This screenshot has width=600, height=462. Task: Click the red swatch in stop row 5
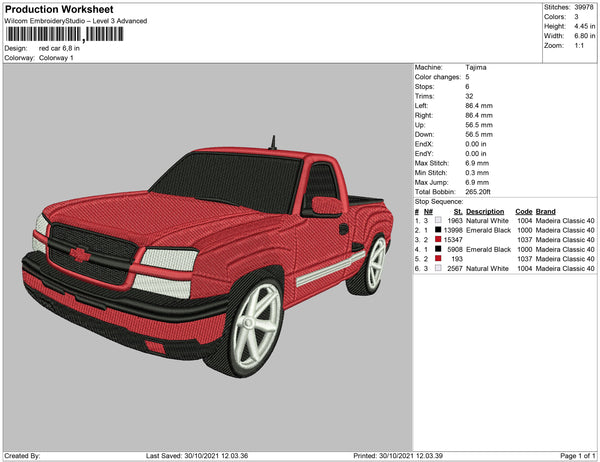[438, 258]
